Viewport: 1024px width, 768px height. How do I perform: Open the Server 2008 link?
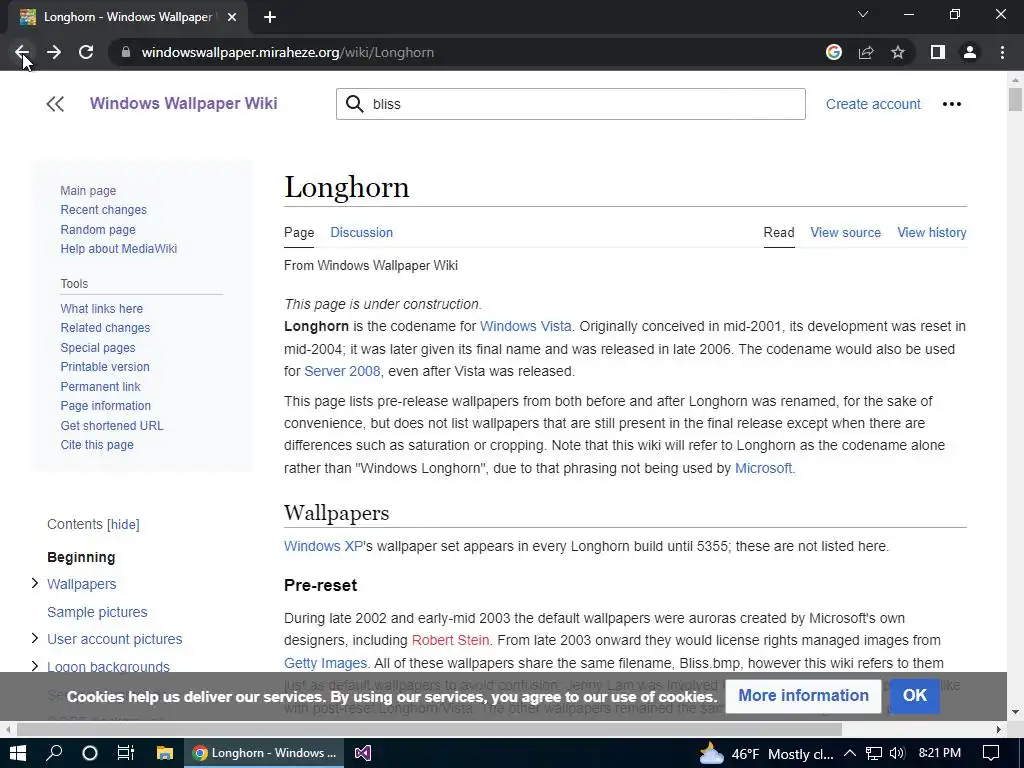(x=342, y=371)
